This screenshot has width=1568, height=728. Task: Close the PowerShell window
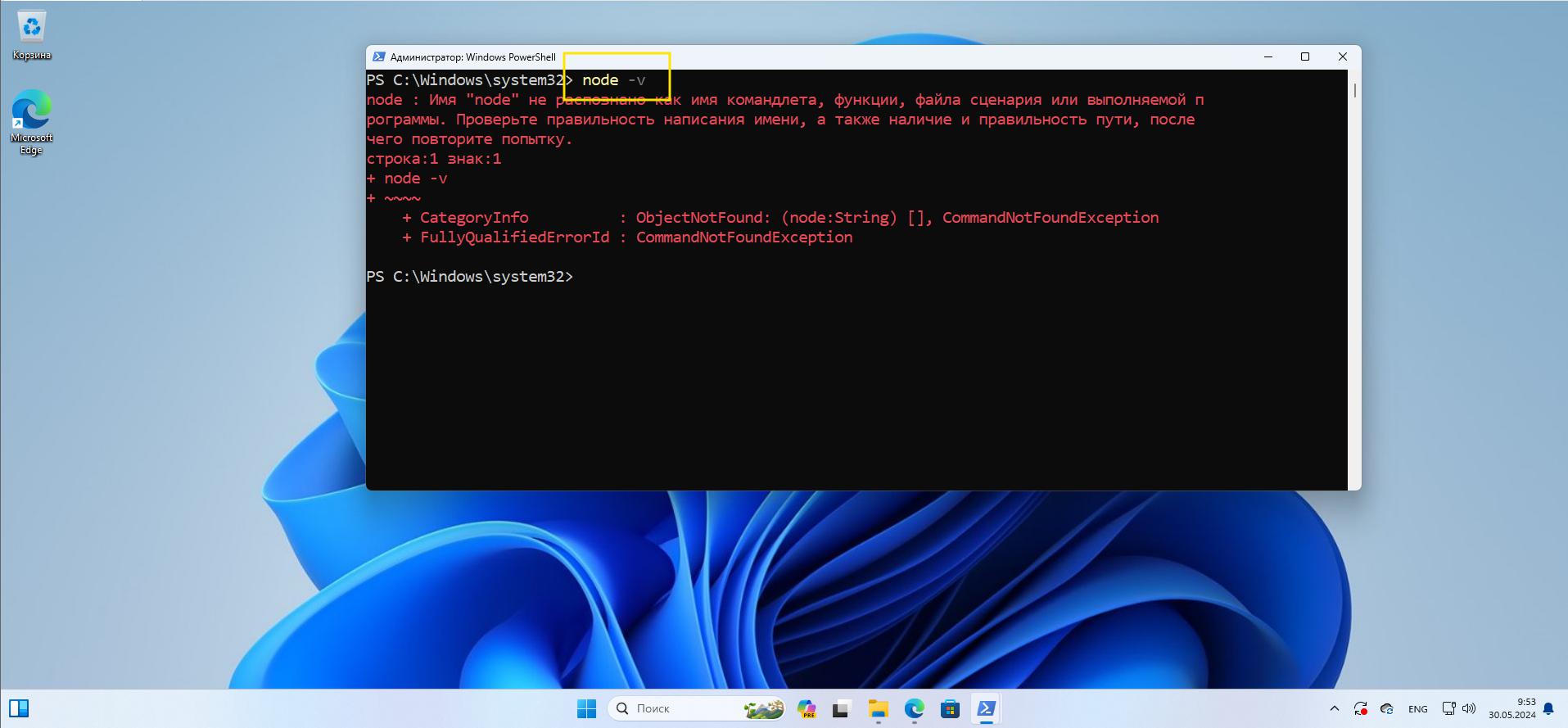[x=1342, y=57]
